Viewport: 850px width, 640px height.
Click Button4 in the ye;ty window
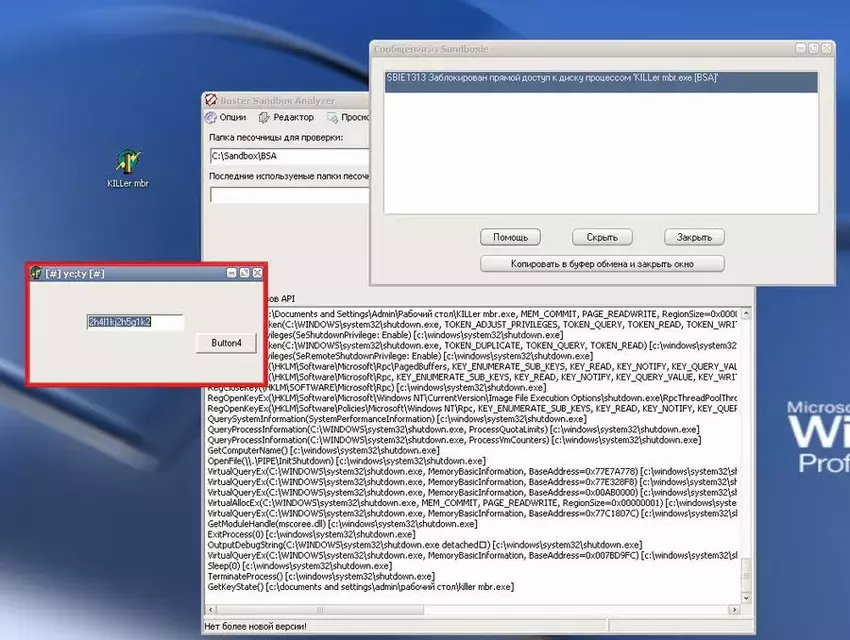(x=226, y=343)
